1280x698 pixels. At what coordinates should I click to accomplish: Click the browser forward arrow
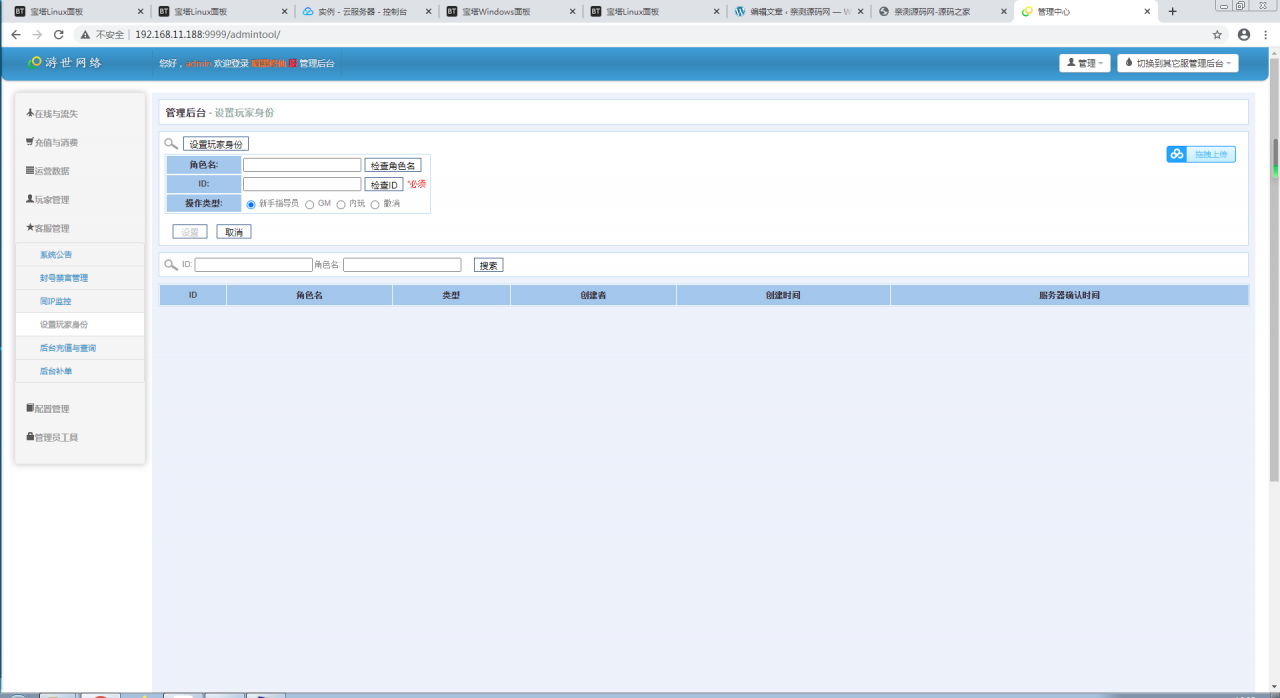click(38, 34)
